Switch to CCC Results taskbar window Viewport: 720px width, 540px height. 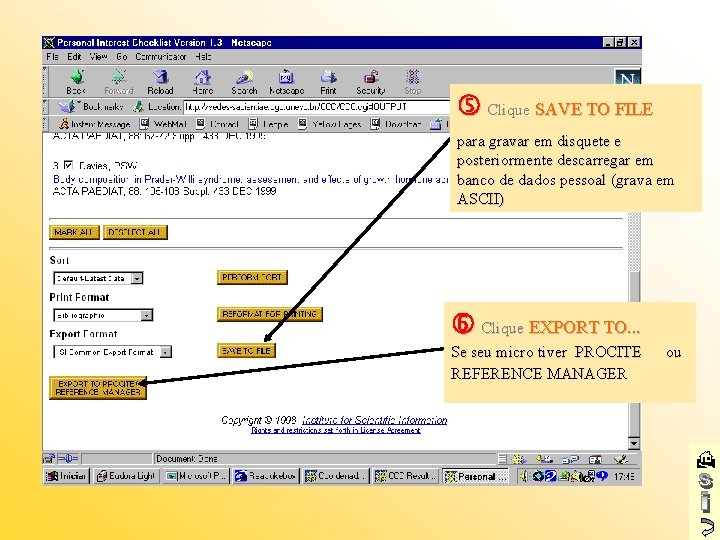point(405,476)
